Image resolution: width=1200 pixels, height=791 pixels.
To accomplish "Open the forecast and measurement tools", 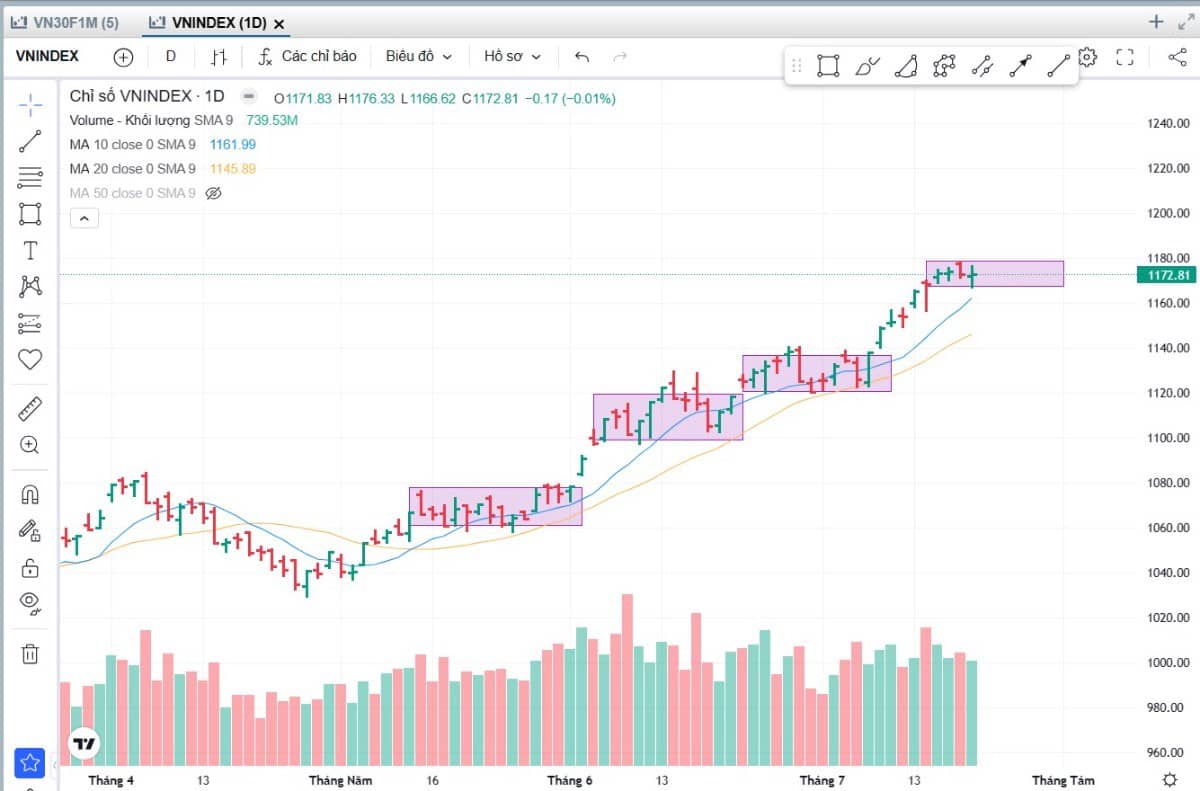I will (x=30, y=324).
